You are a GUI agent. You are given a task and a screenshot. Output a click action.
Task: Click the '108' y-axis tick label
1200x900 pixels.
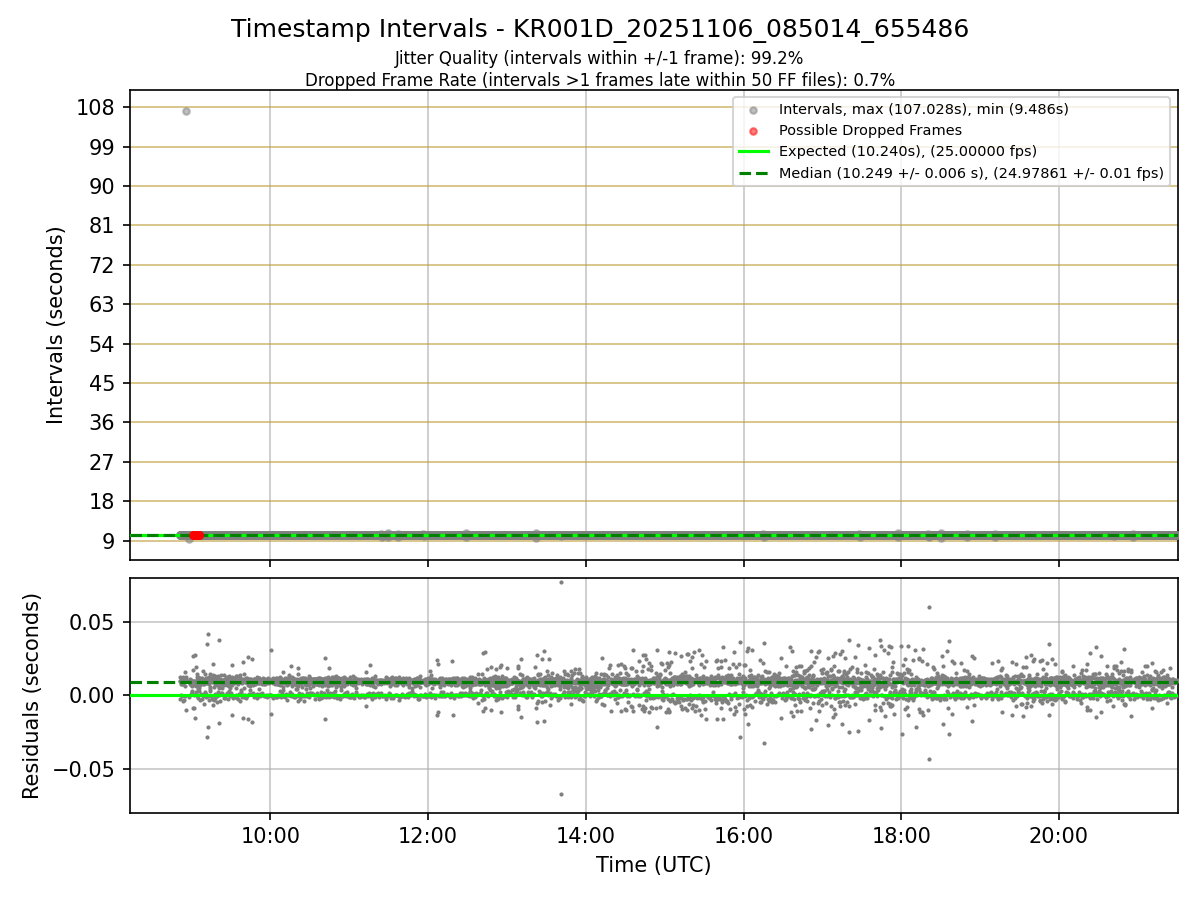click(96, 107)
